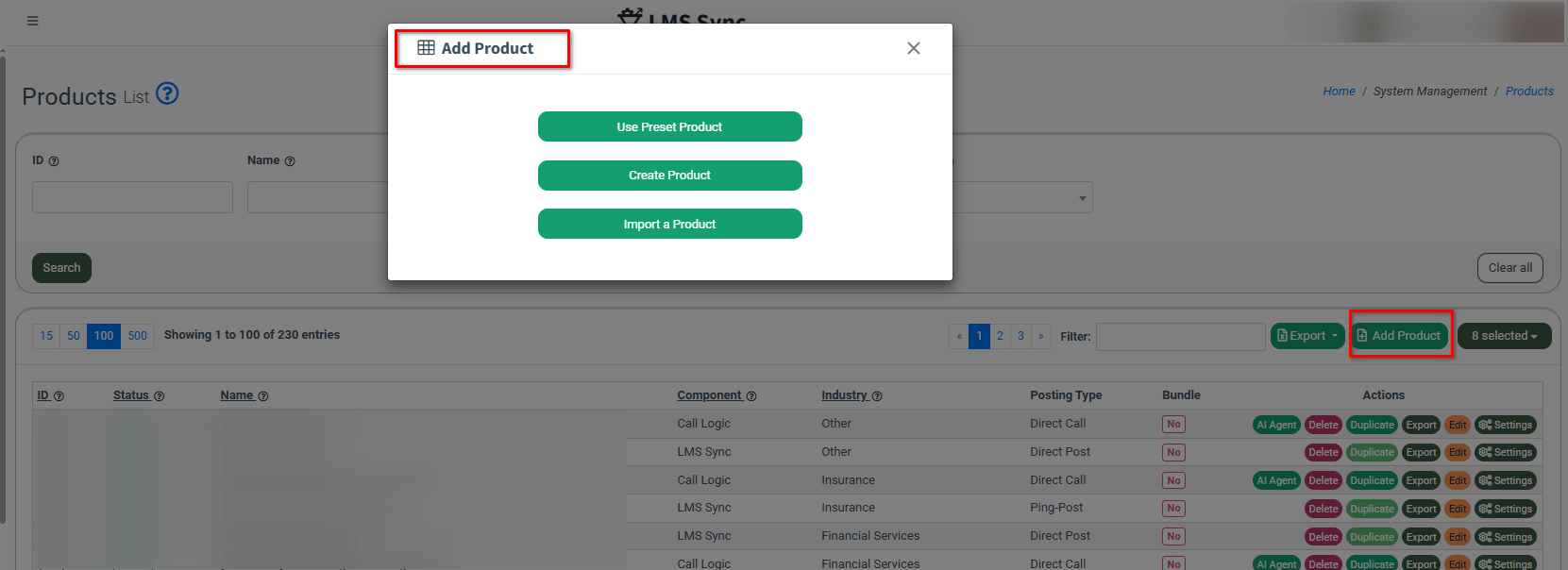Image resolution: width=1568 pixels, height=570 pixels.
Task: Go to page 2 of the products list
Action: point(1000,336)
